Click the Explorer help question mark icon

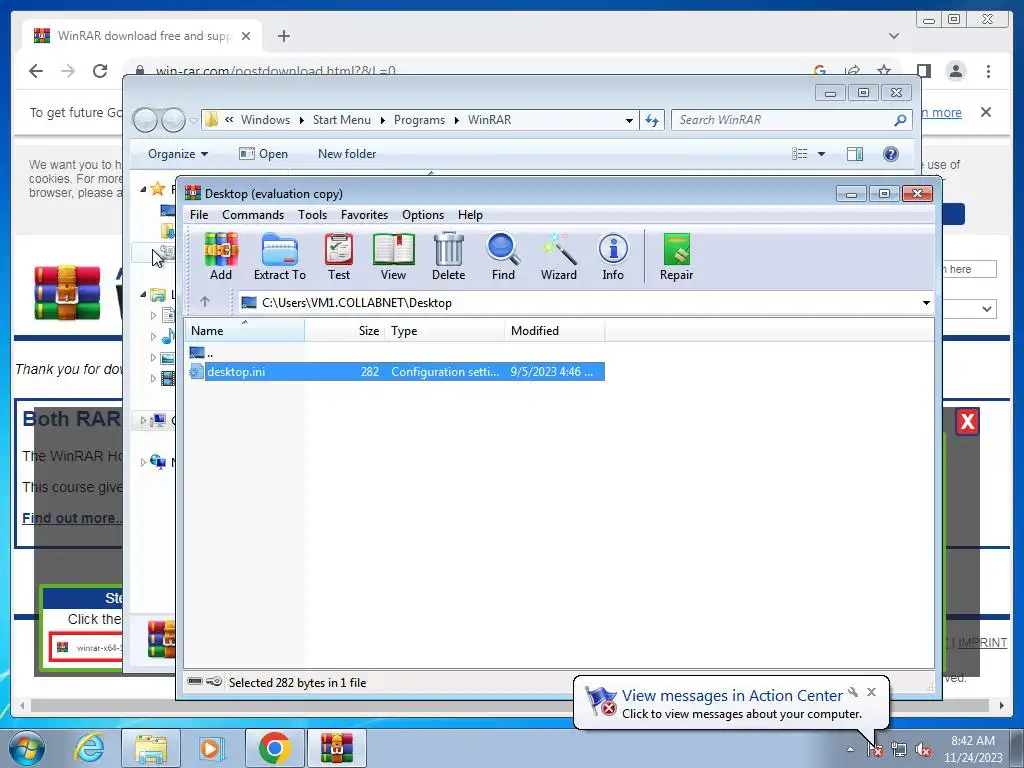[890, 153]
